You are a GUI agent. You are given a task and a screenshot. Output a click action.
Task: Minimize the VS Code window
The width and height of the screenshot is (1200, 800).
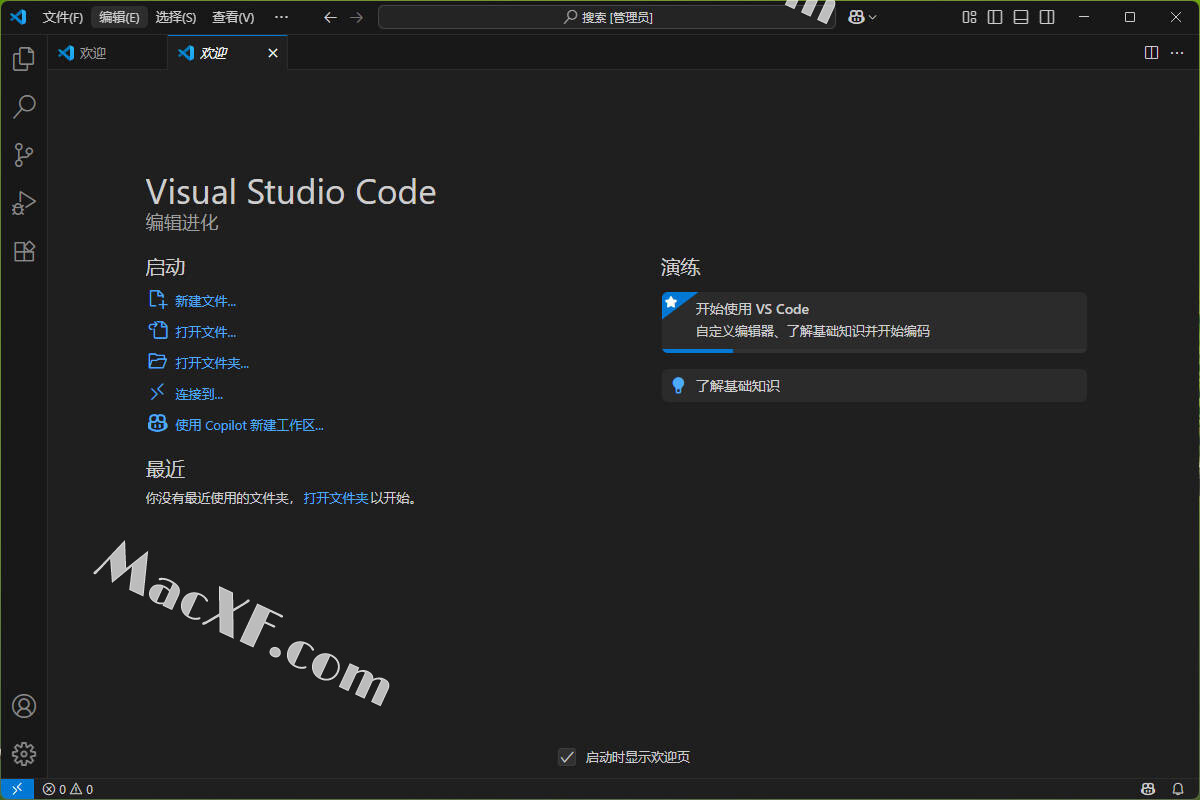click(x=1083, y=17)
